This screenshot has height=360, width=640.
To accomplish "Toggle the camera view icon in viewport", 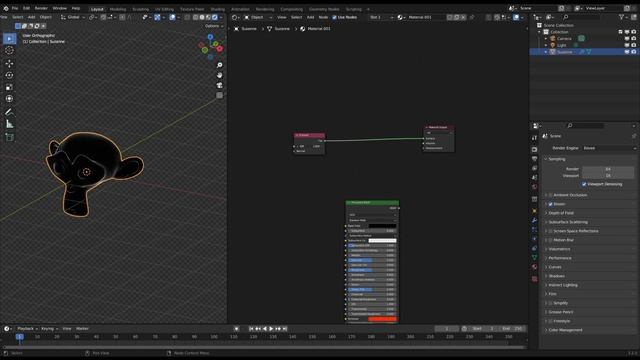I will pos(220,85).
